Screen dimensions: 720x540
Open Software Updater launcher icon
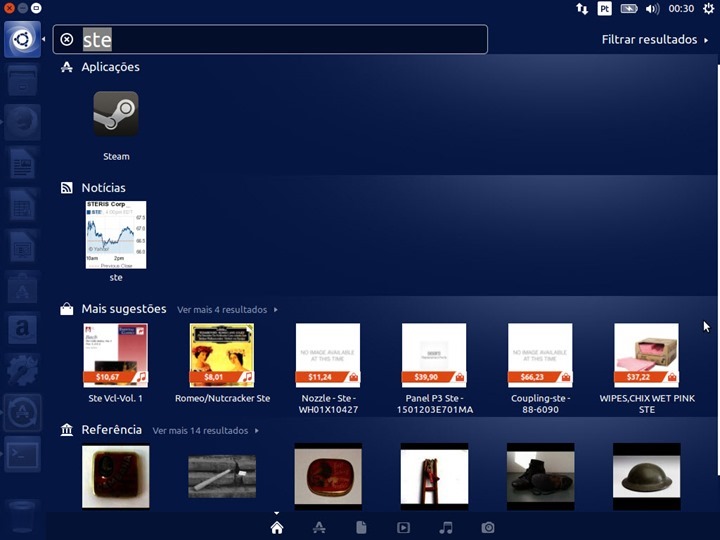click(x=22, y=412)
